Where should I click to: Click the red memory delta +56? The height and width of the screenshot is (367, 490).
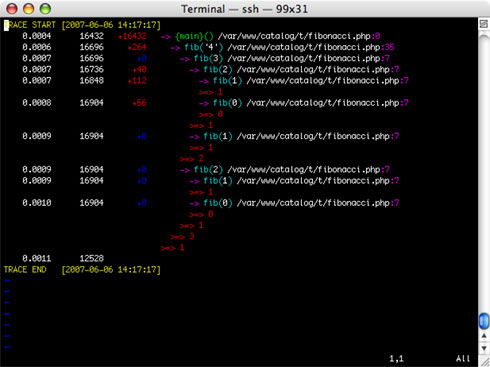pos(139,103)
